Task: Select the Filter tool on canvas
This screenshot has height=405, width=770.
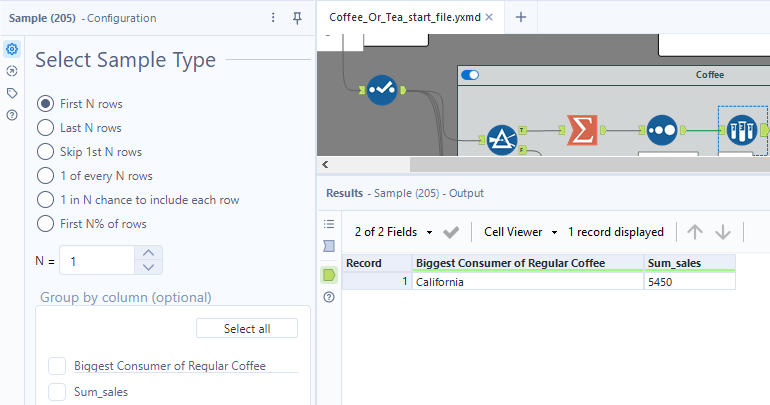Action: coord(501,140)
